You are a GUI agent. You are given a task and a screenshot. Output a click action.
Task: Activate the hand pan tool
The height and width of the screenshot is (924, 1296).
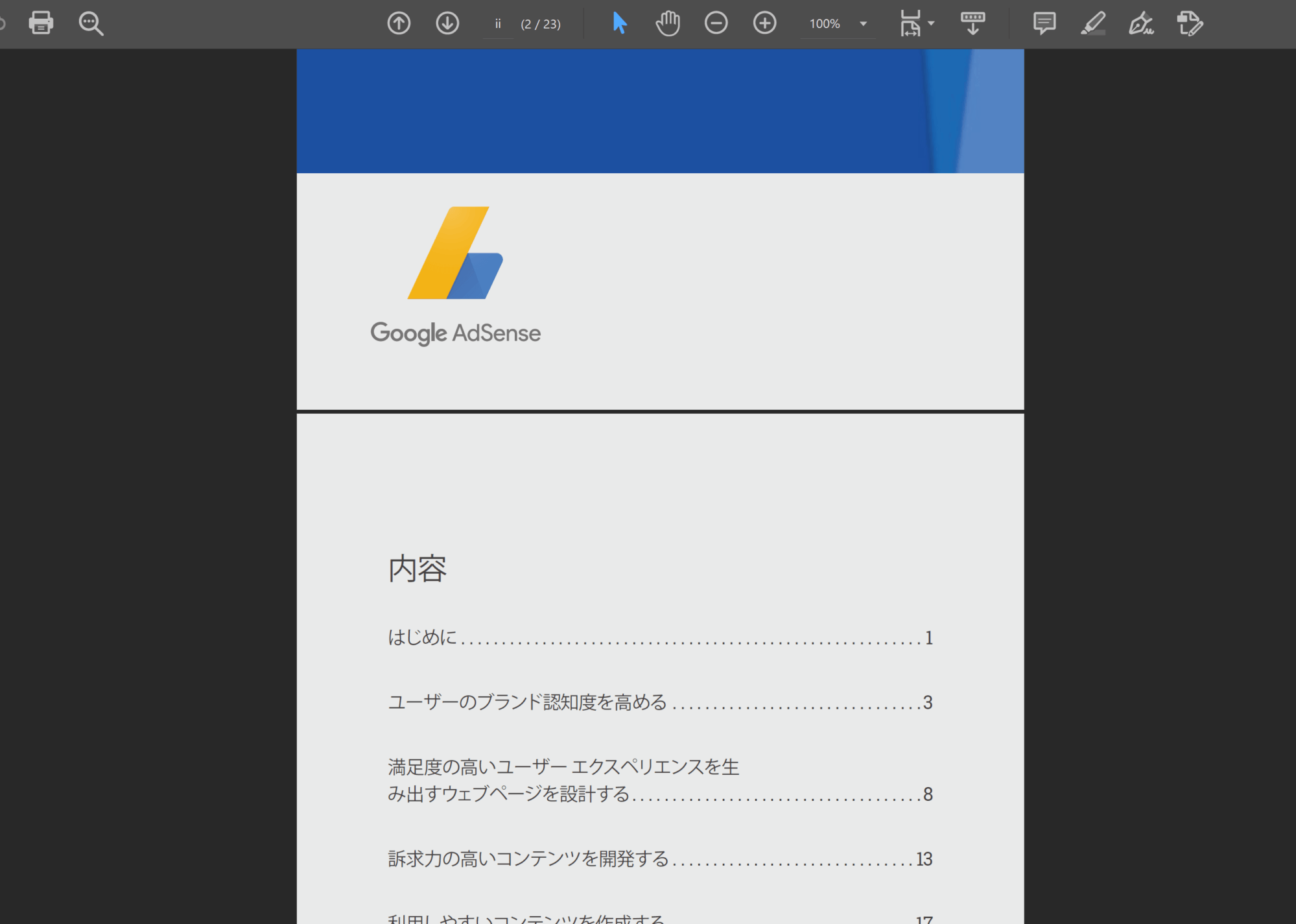pyautogui.click(x=668, y=23)
